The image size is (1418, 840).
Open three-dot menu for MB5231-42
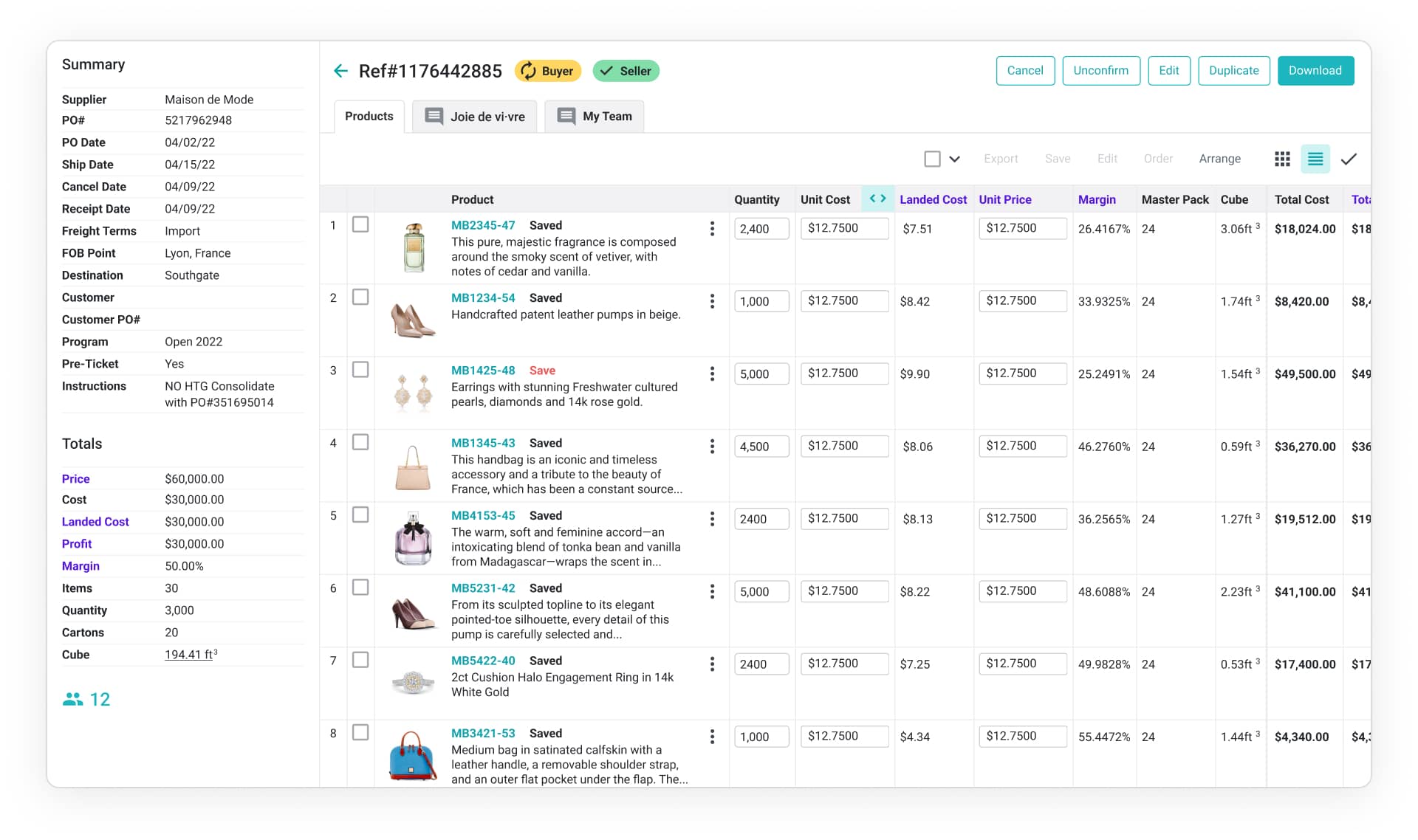(x=712, y=591)
